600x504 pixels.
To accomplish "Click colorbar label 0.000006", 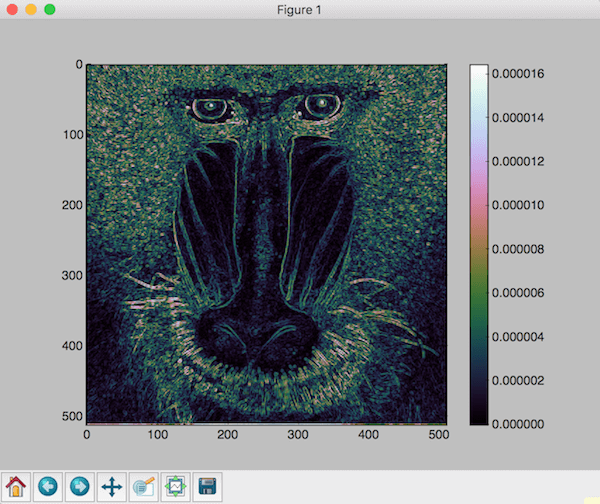I will click(518, 293).
